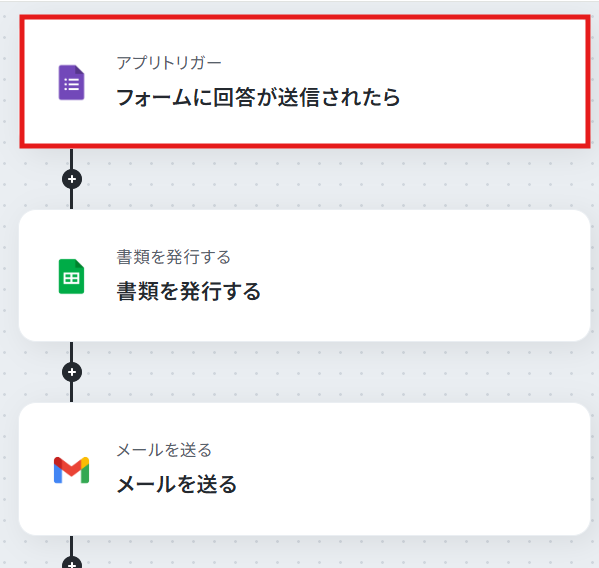Click the purple Google Forms icon
Viewport: 599px width, 568px height.
tap(71, 83)
